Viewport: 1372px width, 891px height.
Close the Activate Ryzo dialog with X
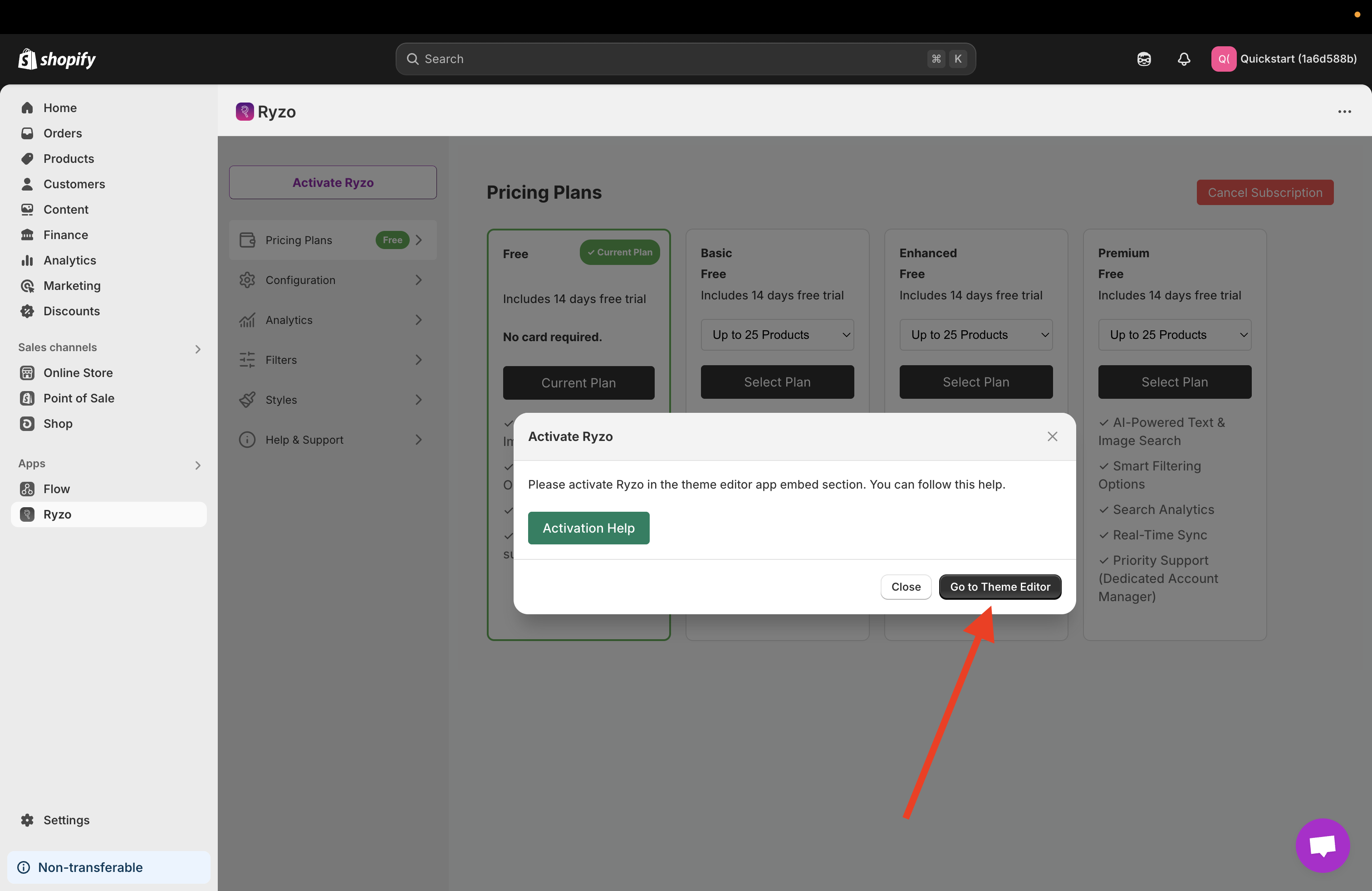(x=1052, y=436)
